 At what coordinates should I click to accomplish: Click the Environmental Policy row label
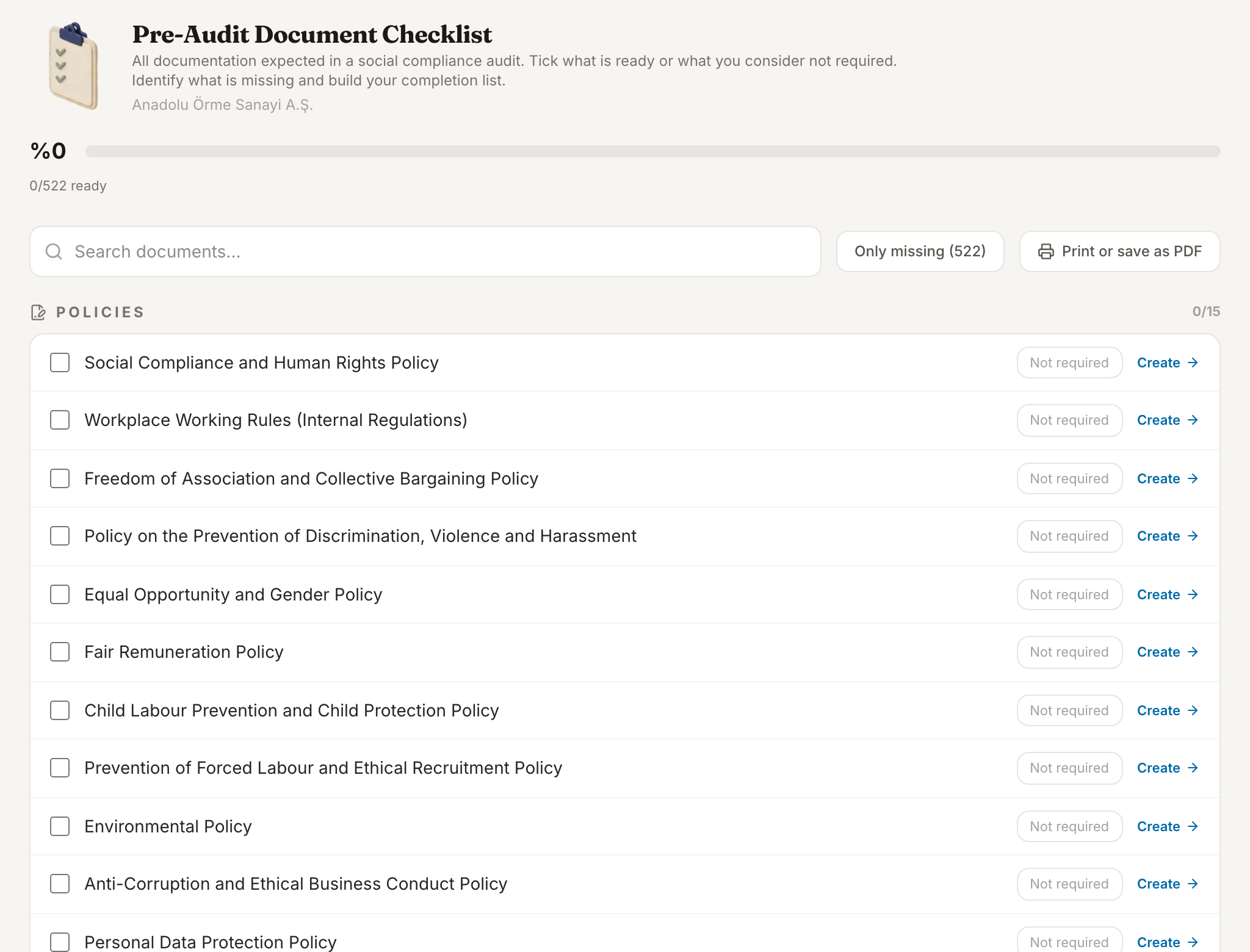click(168, 826)
